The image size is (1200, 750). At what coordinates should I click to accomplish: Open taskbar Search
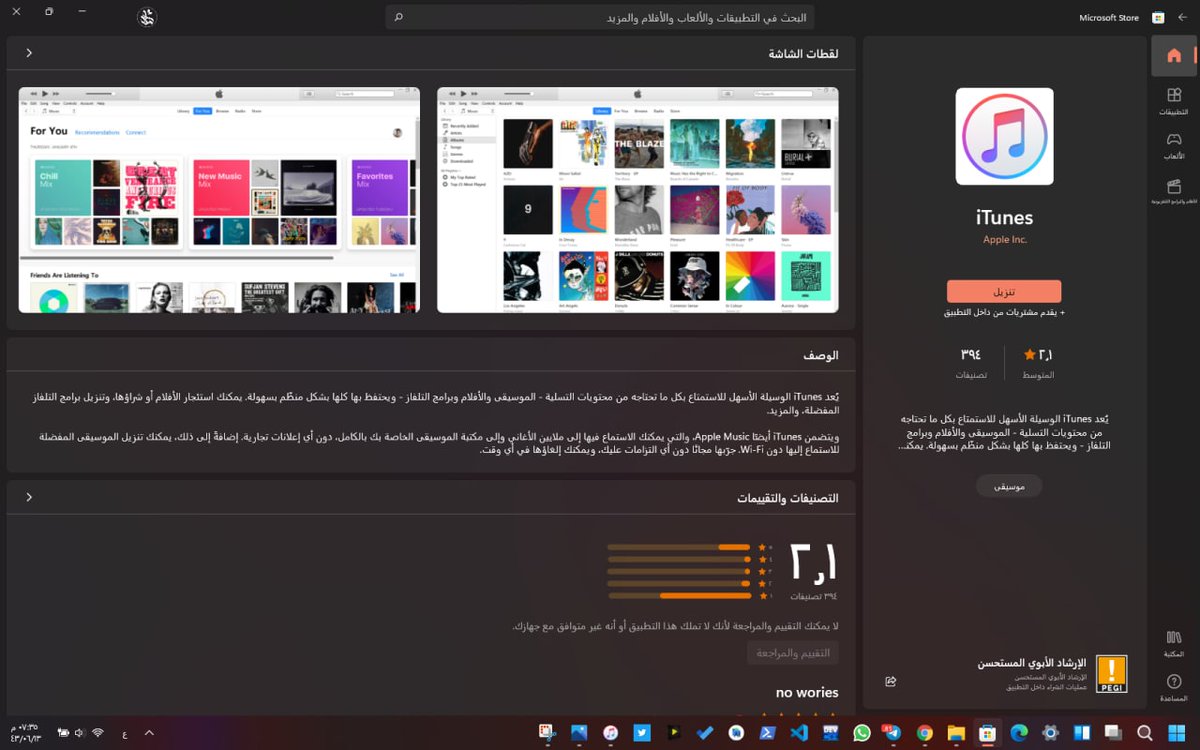click(1144, 733)
